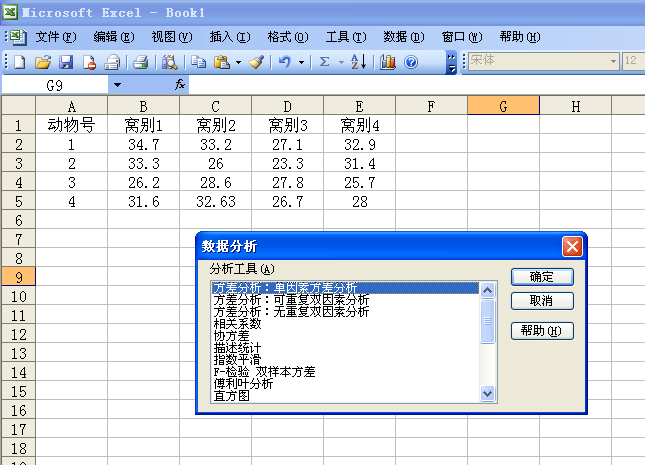Expand the Paste options dropdown arrow

click(x=238, y=63)
